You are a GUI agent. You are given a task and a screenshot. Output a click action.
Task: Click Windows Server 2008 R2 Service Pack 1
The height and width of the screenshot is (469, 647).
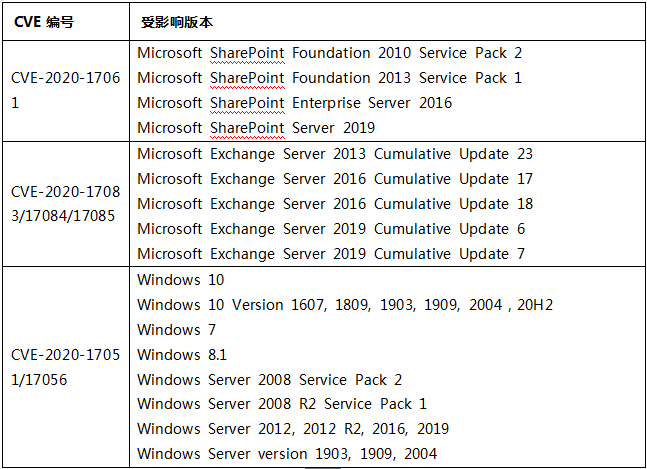click(x=282, y=404)
